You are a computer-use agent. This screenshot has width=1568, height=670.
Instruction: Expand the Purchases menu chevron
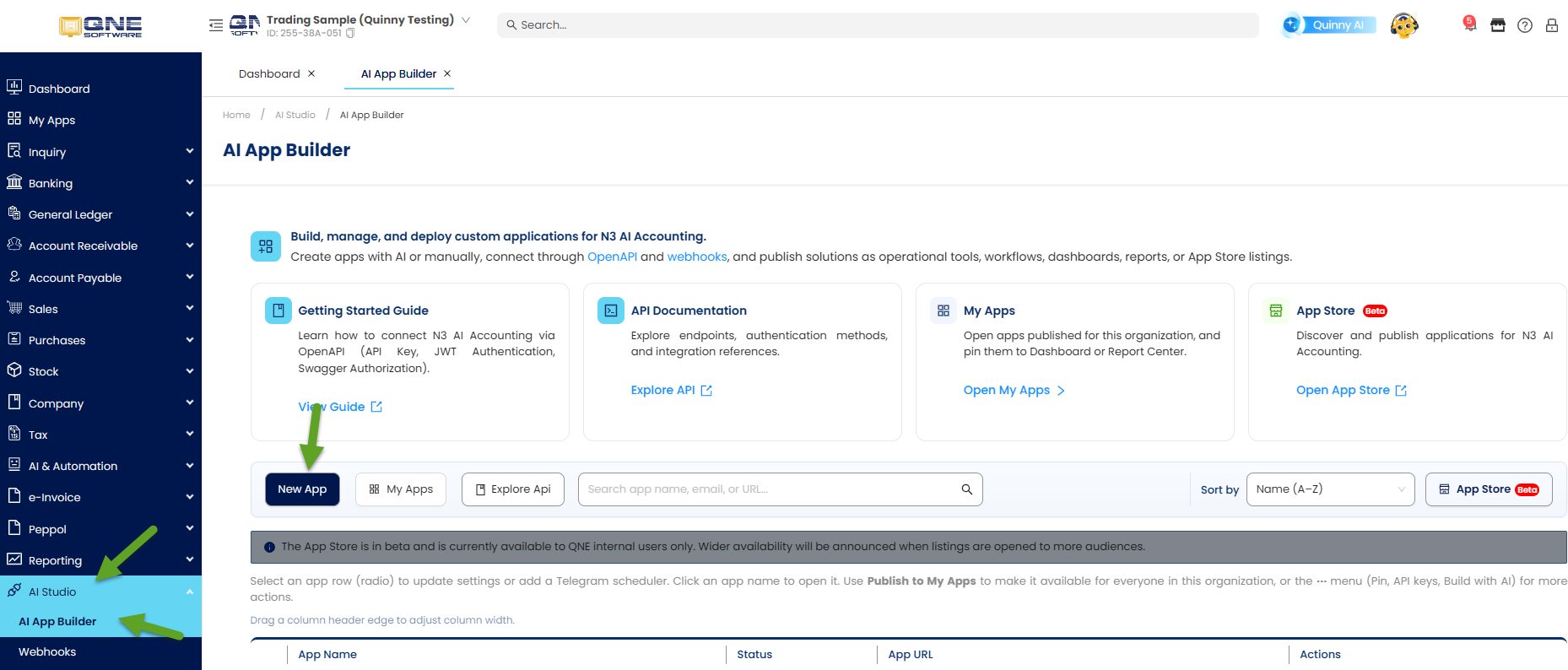coord(190,340)
